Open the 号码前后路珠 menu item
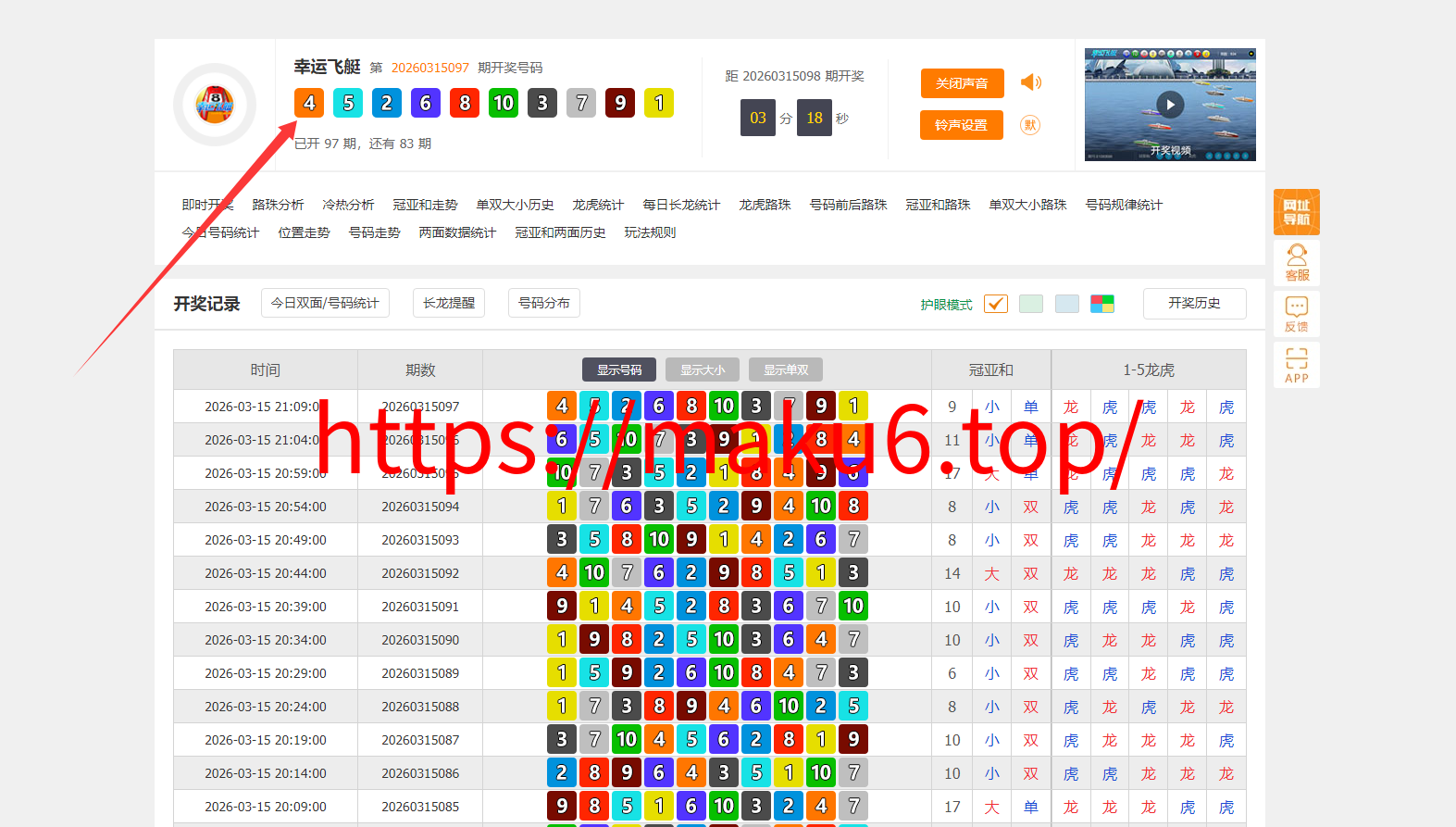The image size is (1456, 827). tap(848, 205)
